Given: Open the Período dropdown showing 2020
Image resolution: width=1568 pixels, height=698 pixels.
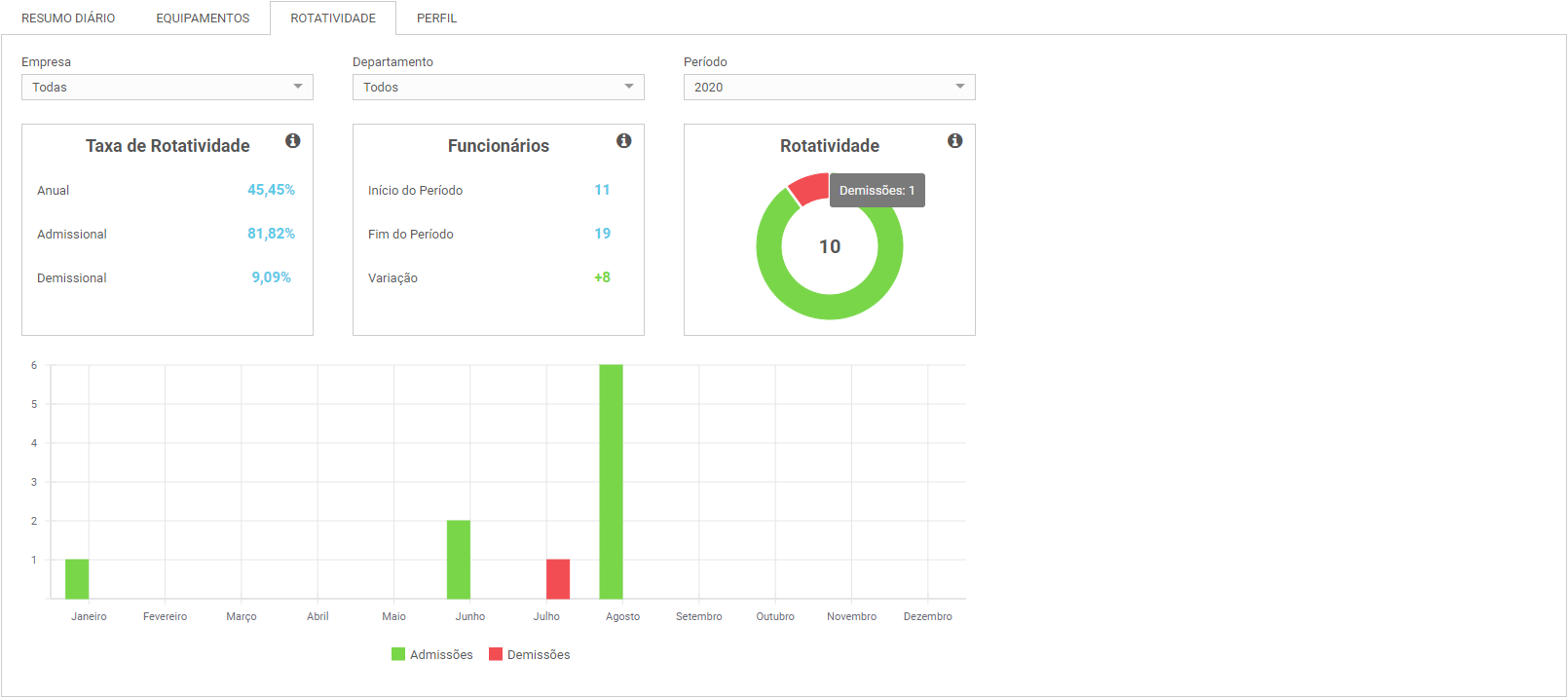Looking at the screenshot, I should coord(830,88).
